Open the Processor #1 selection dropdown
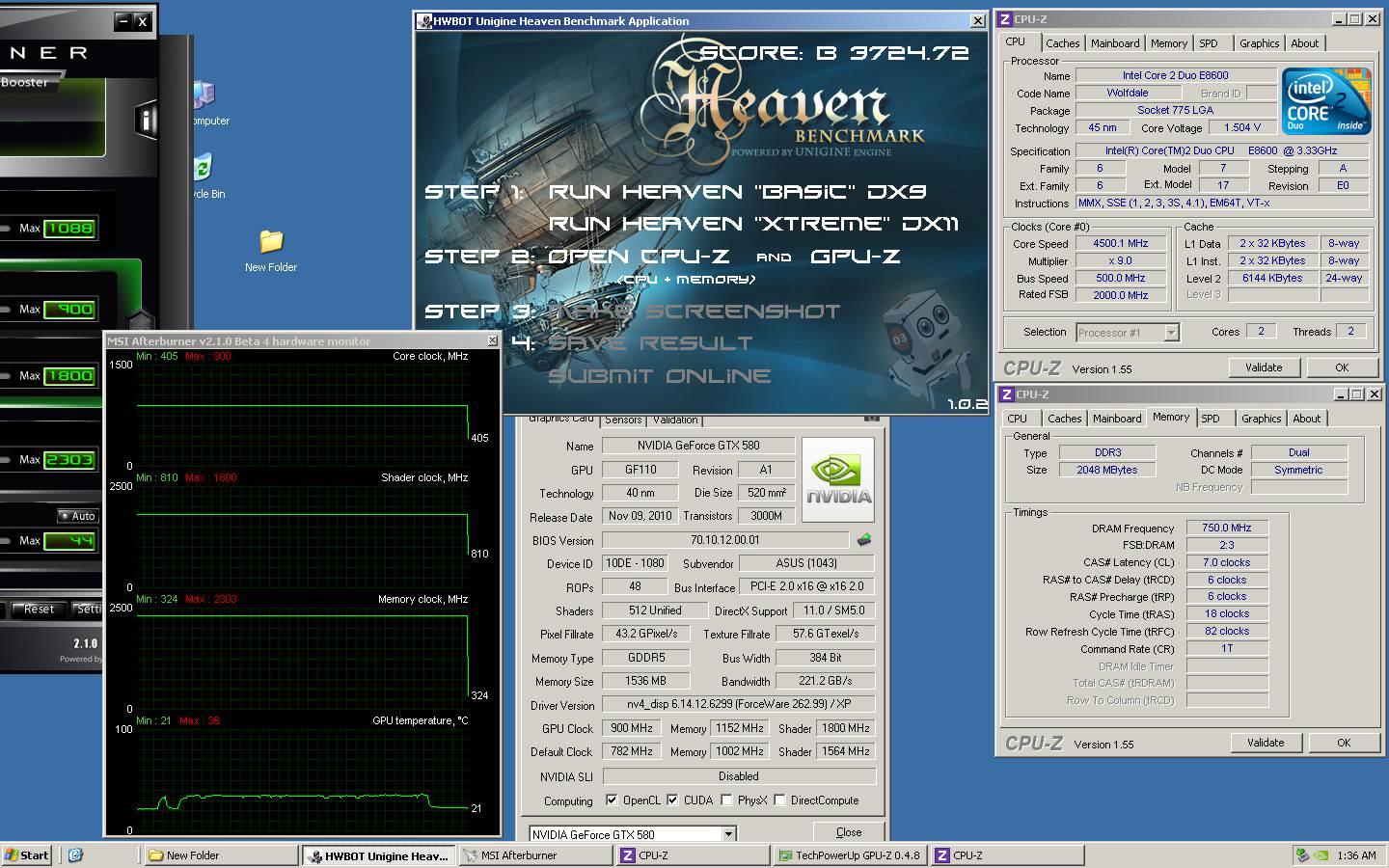The width and height of the screenshot is (1389, 868). [1171, 333]
